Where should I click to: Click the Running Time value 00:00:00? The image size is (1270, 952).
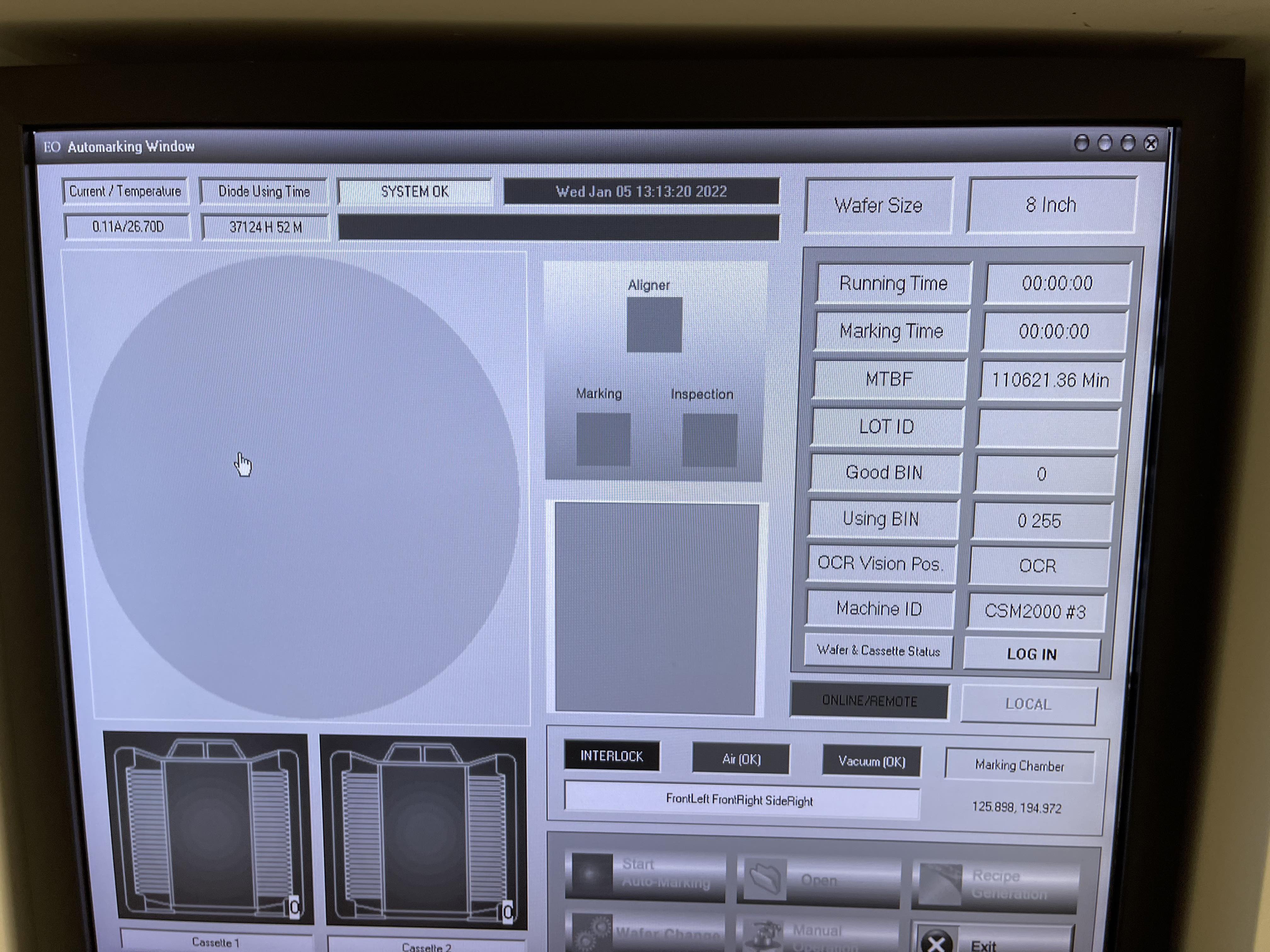[1058, 283]
